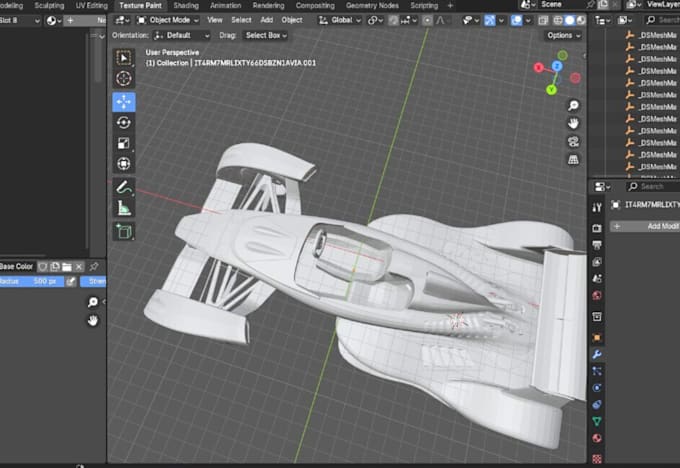Switch to the UV Editing workspace tab
Viewport: 680px width, 468px height.
click(x=92, y=6)
